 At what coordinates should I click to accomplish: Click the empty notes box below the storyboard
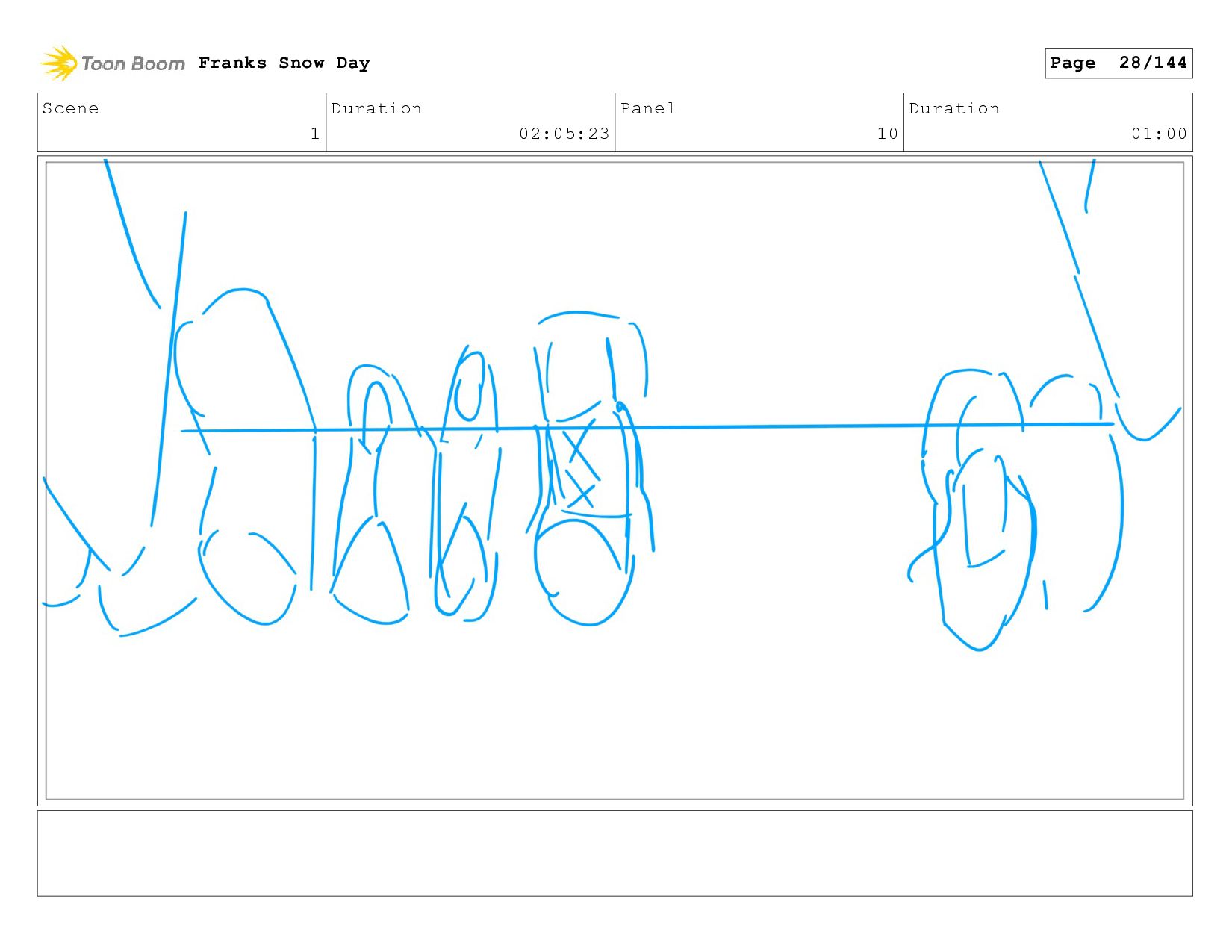615,853
